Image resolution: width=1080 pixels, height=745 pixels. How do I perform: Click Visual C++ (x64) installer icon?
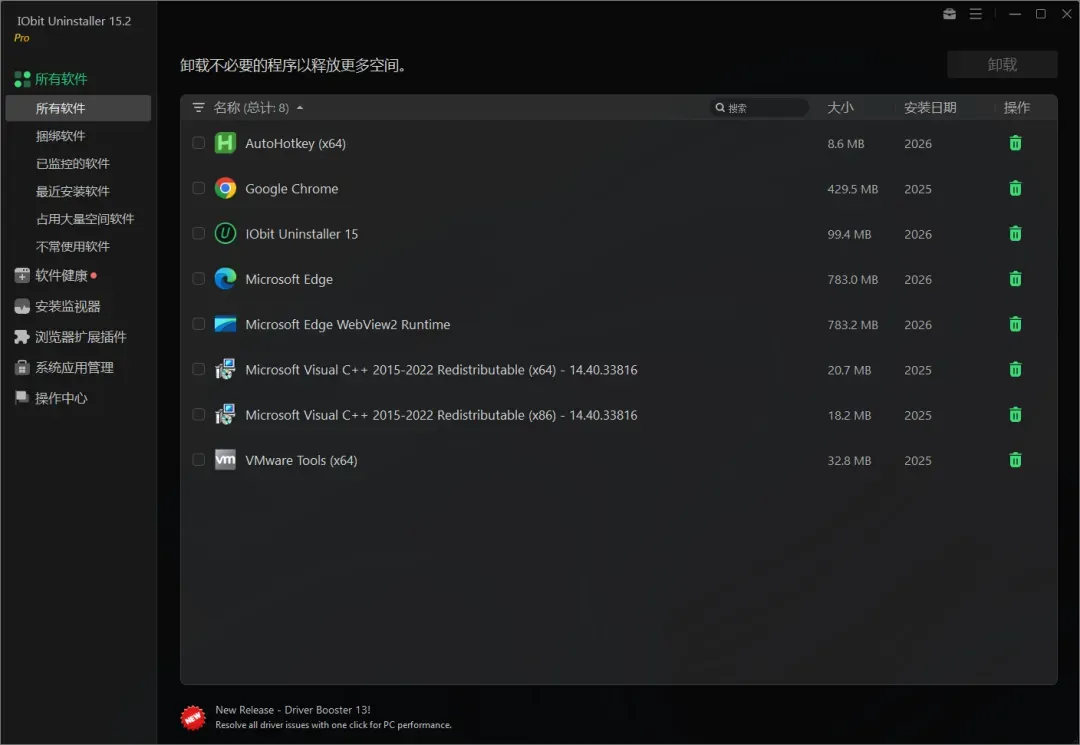[225, 370]
